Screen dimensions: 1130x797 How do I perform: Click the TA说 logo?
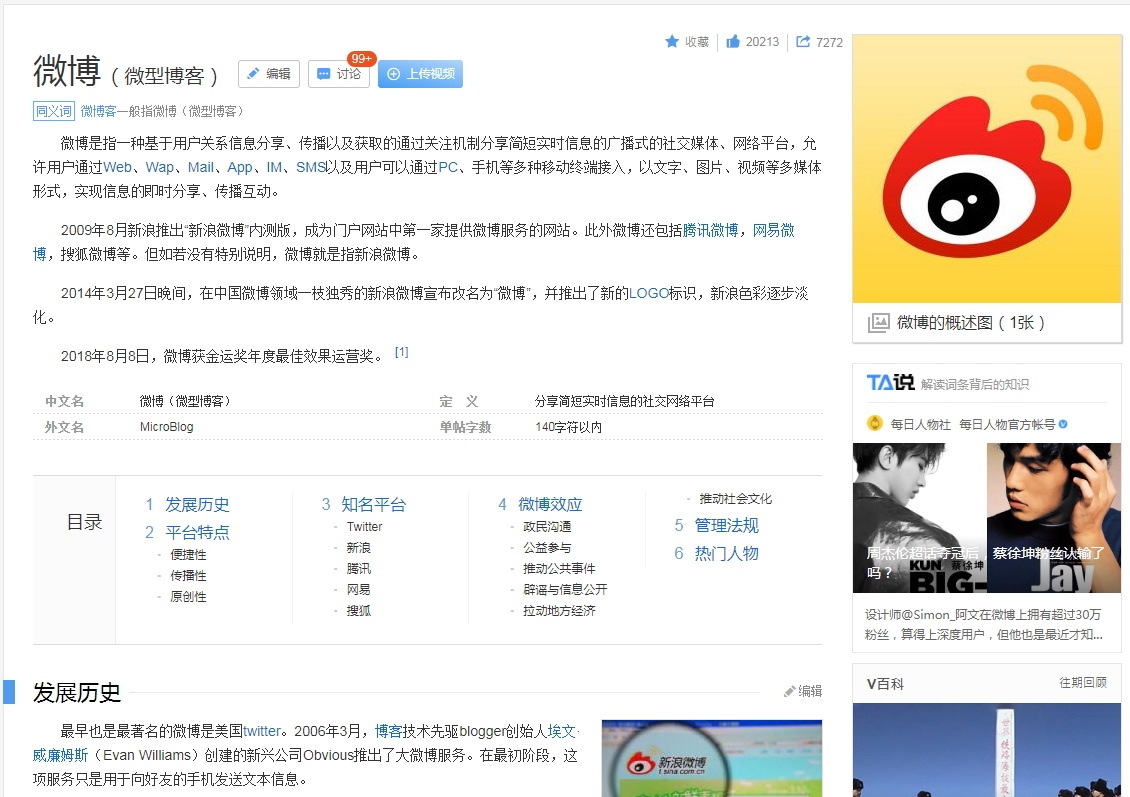coord(890,383)
